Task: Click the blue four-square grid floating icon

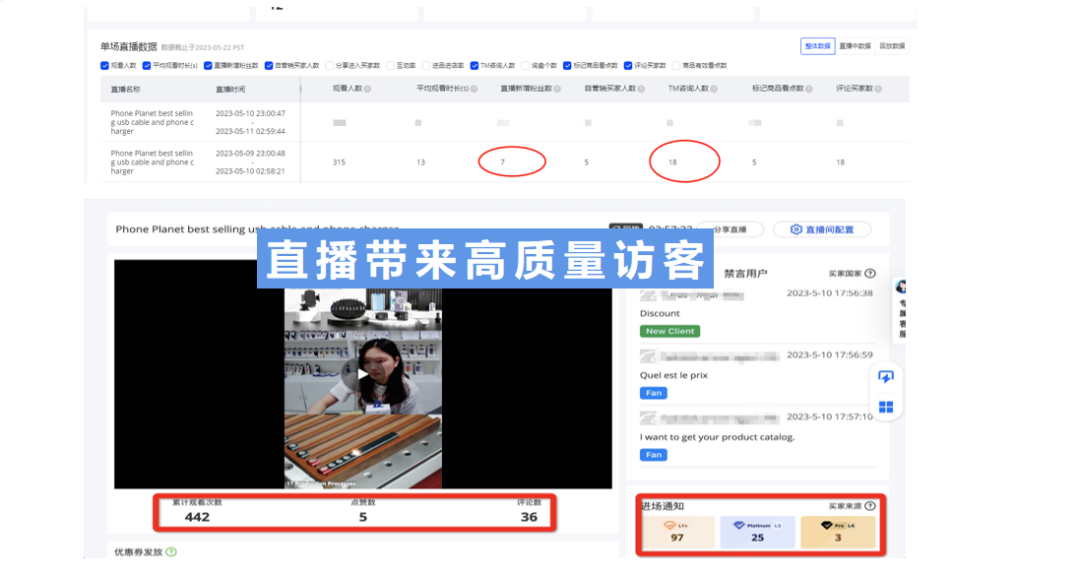Action: (x=886, y=407)
